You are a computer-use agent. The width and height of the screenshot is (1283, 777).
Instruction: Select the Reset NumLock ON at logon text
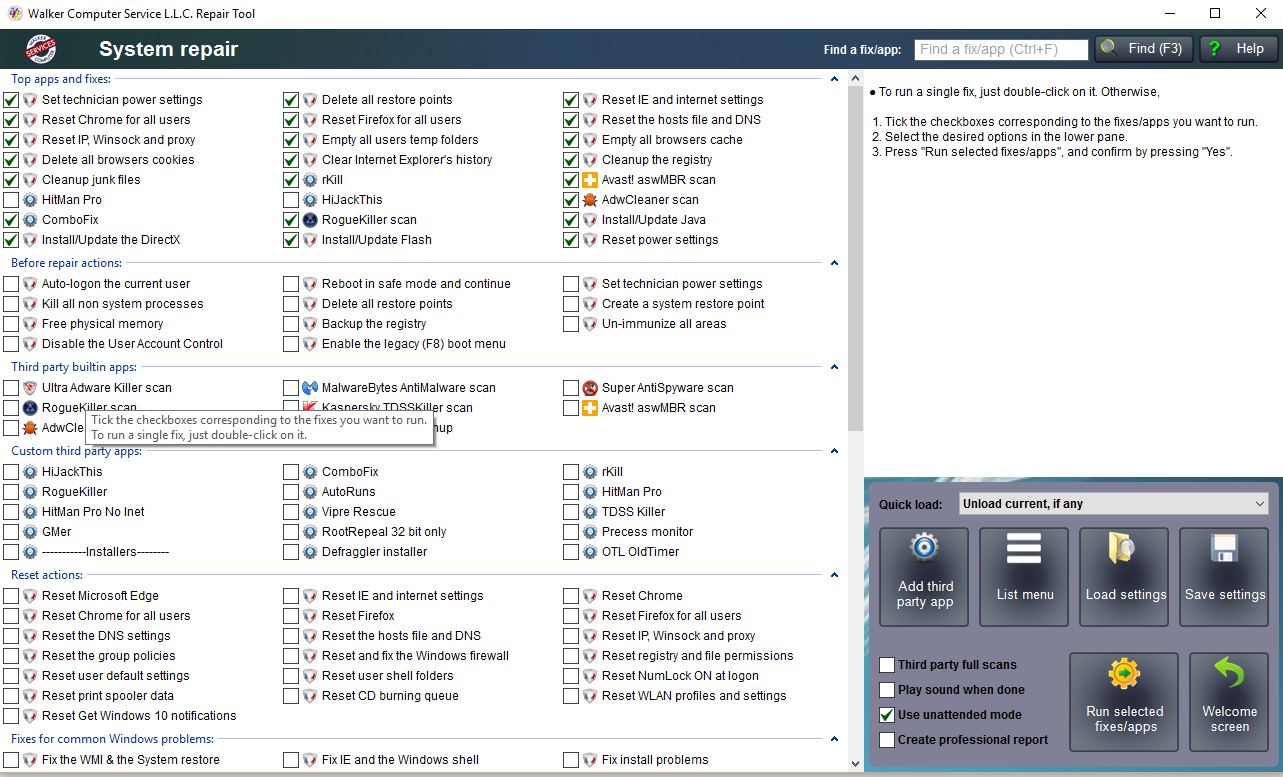pyautogui.click(x=680, y=676)
